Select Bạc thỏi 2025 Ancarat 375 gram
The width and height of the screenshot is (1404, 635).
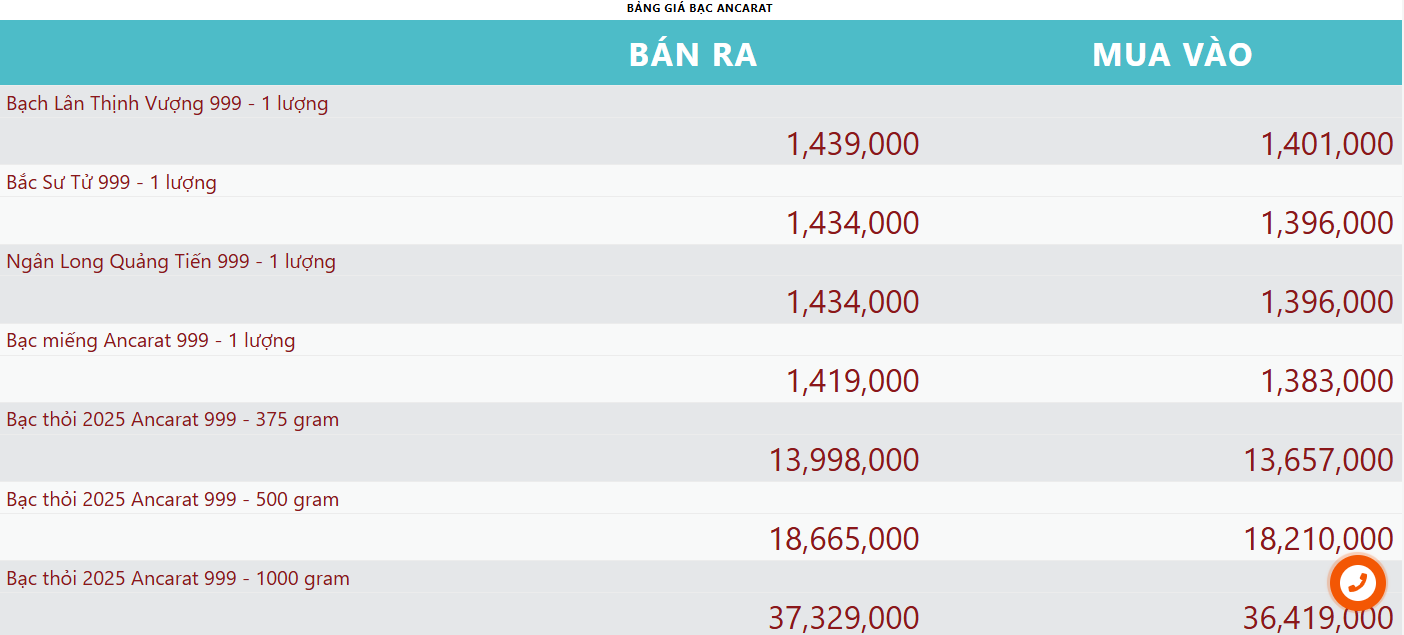172,420
